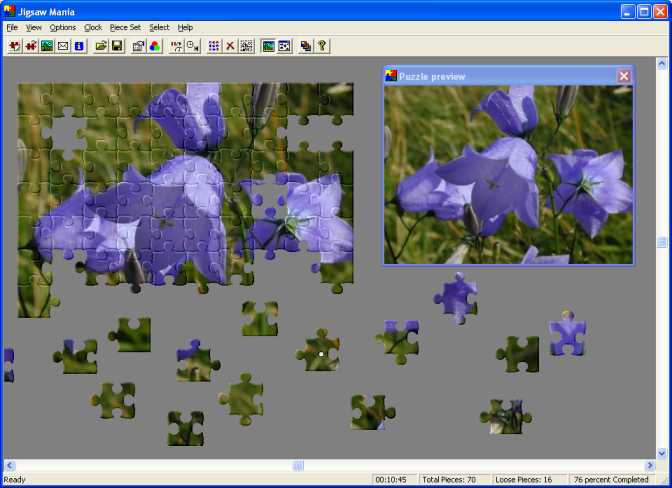This screenshot has width=672, height=488.
Task: Click the clock toolbar icon
Action: pos(192,46)
